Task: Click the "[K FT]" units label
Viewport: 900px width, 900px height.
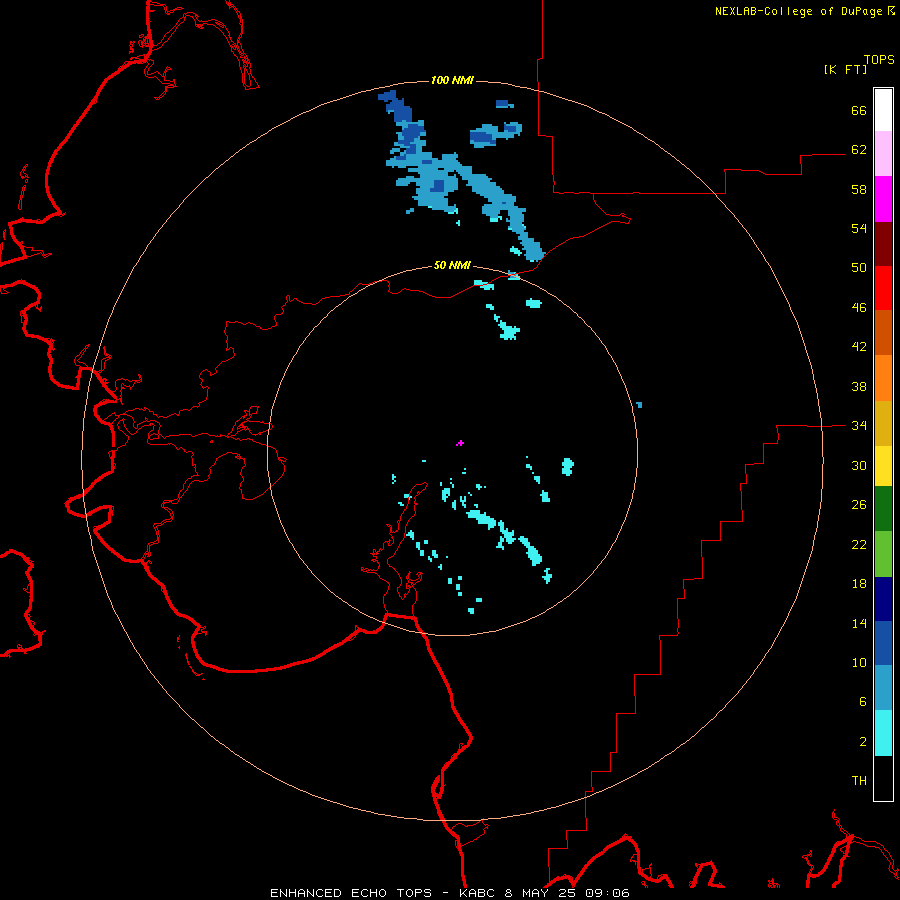Action: 845,69
